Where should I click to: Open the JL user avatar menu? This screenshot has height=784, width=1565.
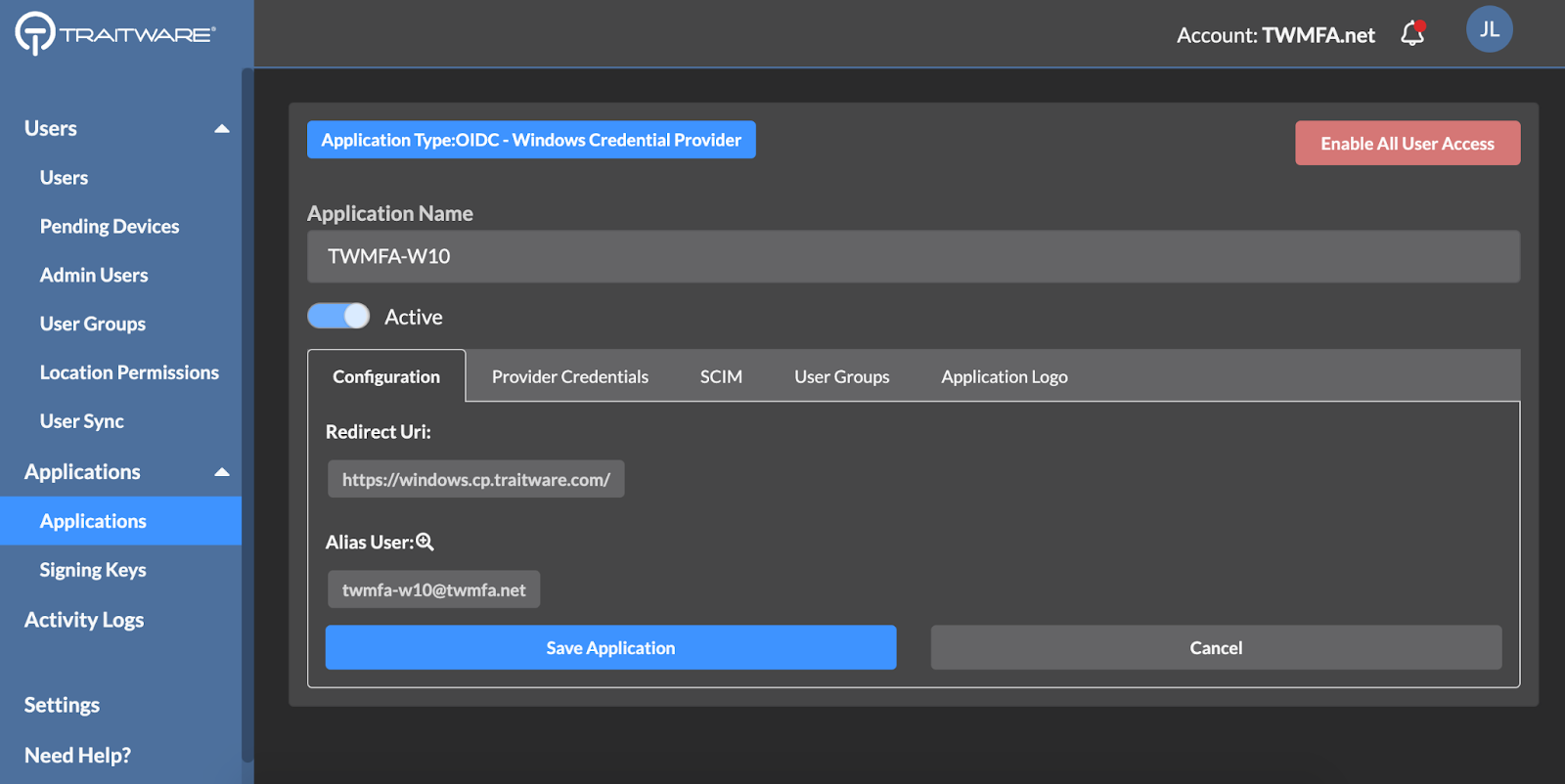point(1489,29)
